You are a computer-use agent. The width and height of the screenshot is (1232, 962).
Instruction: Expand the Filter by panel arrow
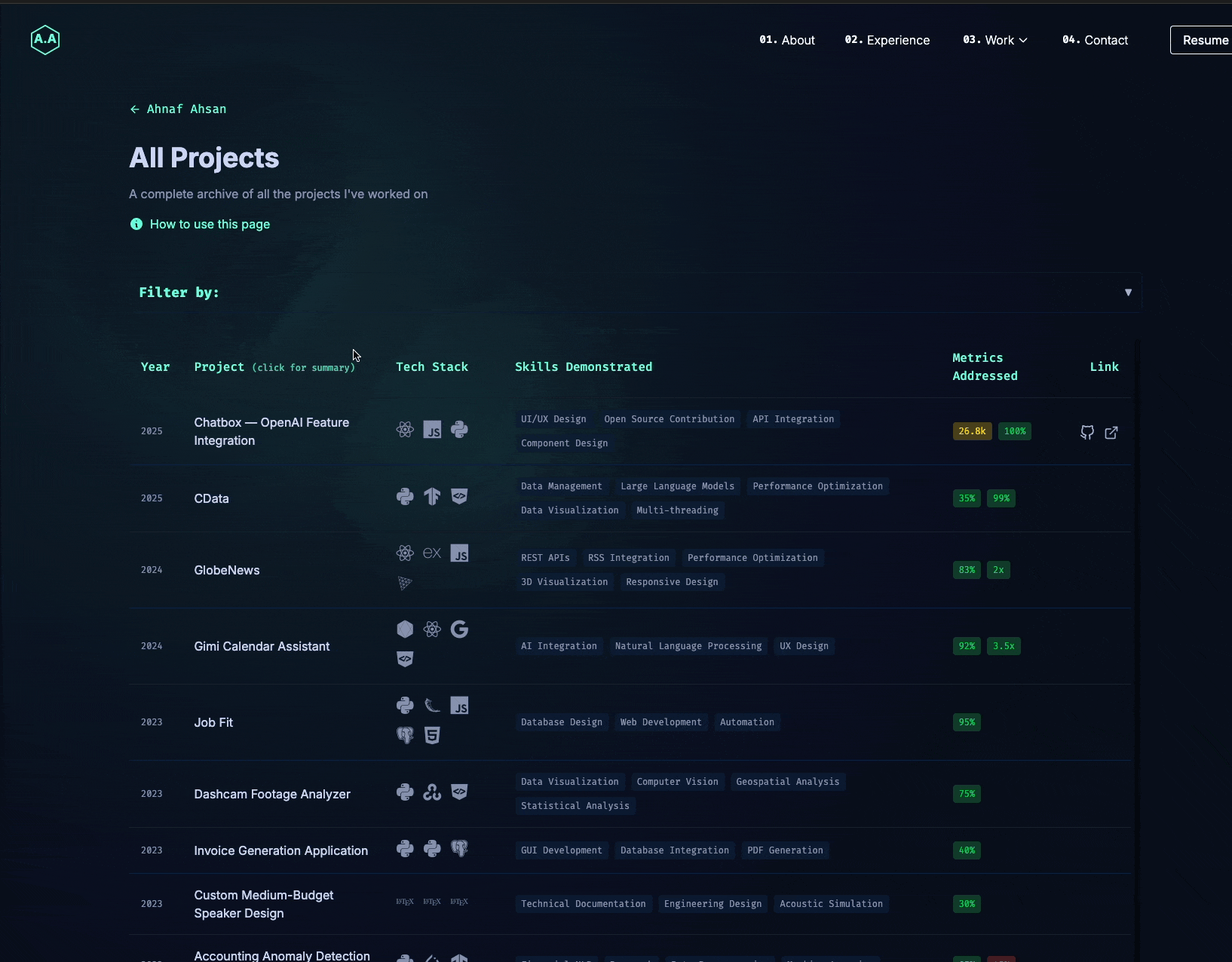click(x=1128, y=293)
